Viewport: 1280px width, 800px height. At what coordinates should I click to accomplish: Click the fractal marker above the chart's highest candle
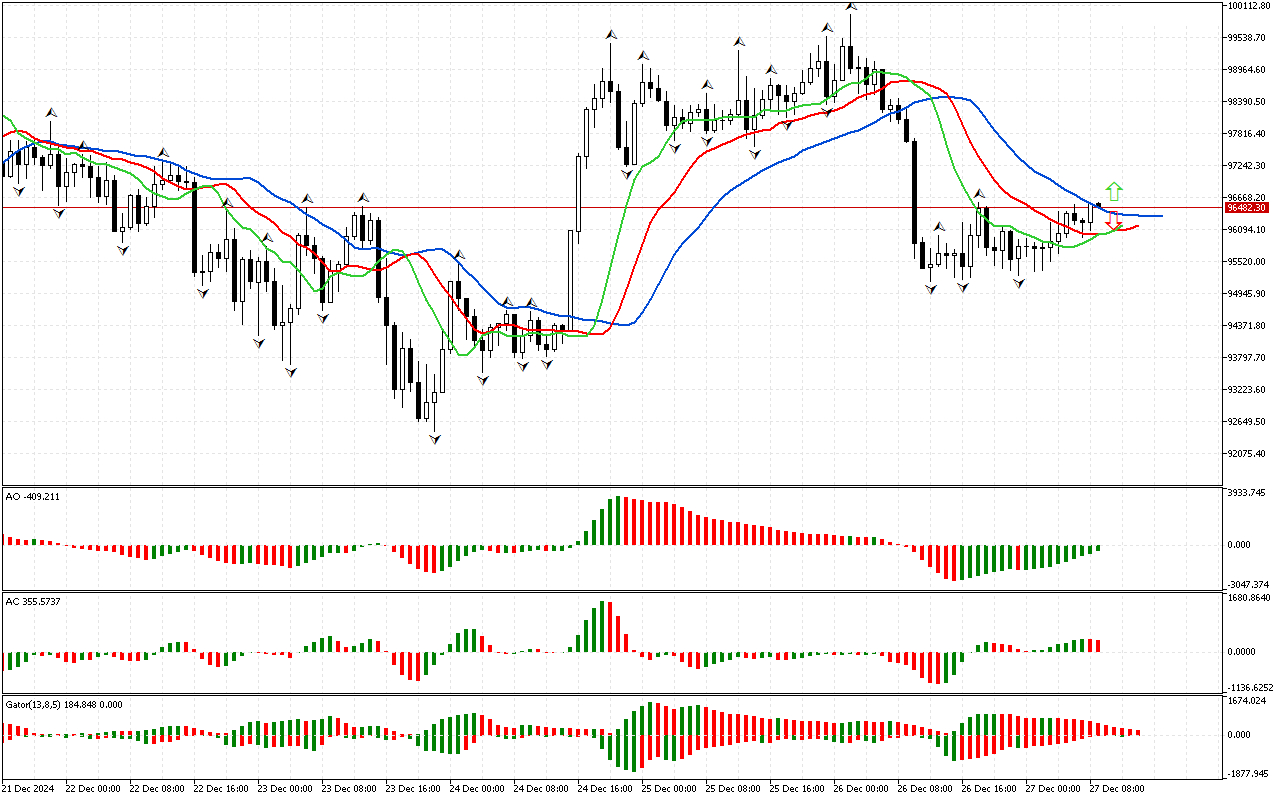(851, 6)
